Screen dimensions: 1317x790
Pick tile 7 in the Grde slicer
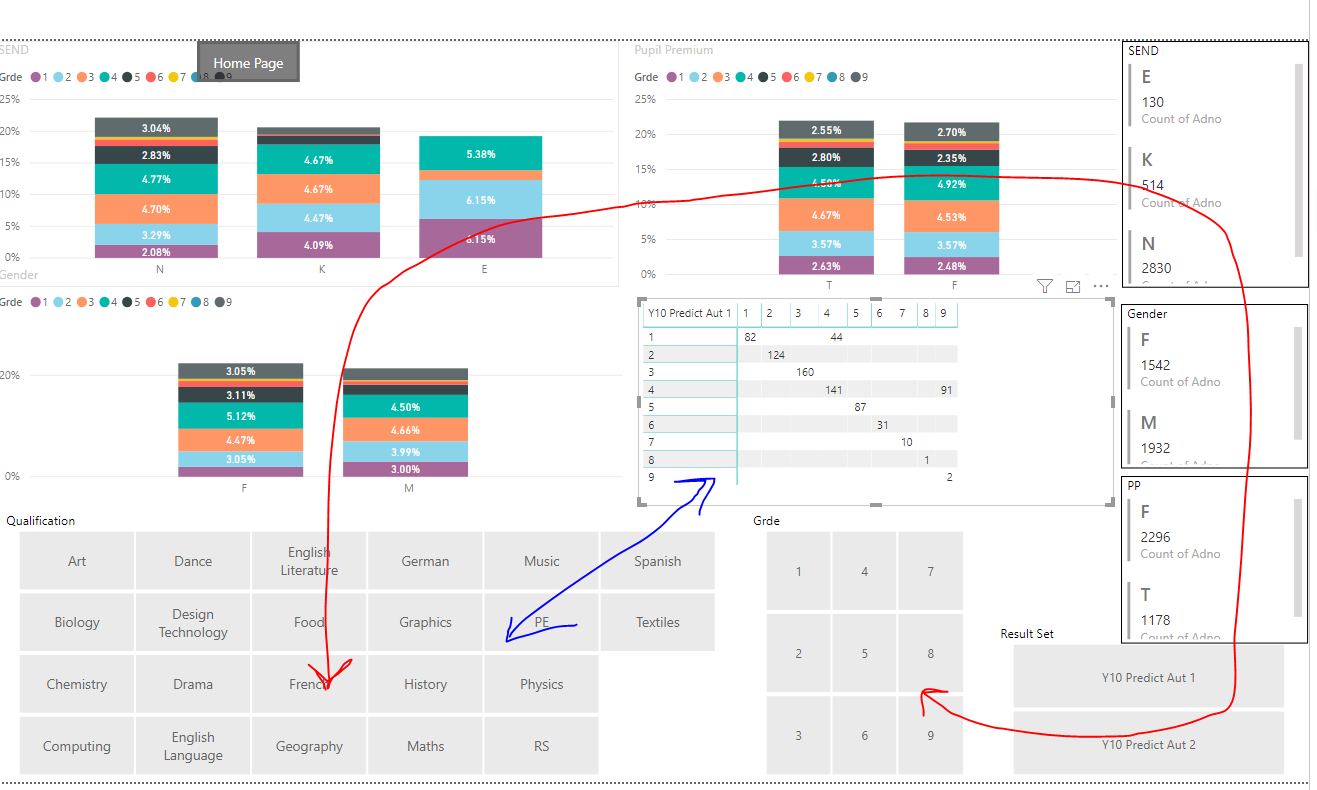point(930,571)
